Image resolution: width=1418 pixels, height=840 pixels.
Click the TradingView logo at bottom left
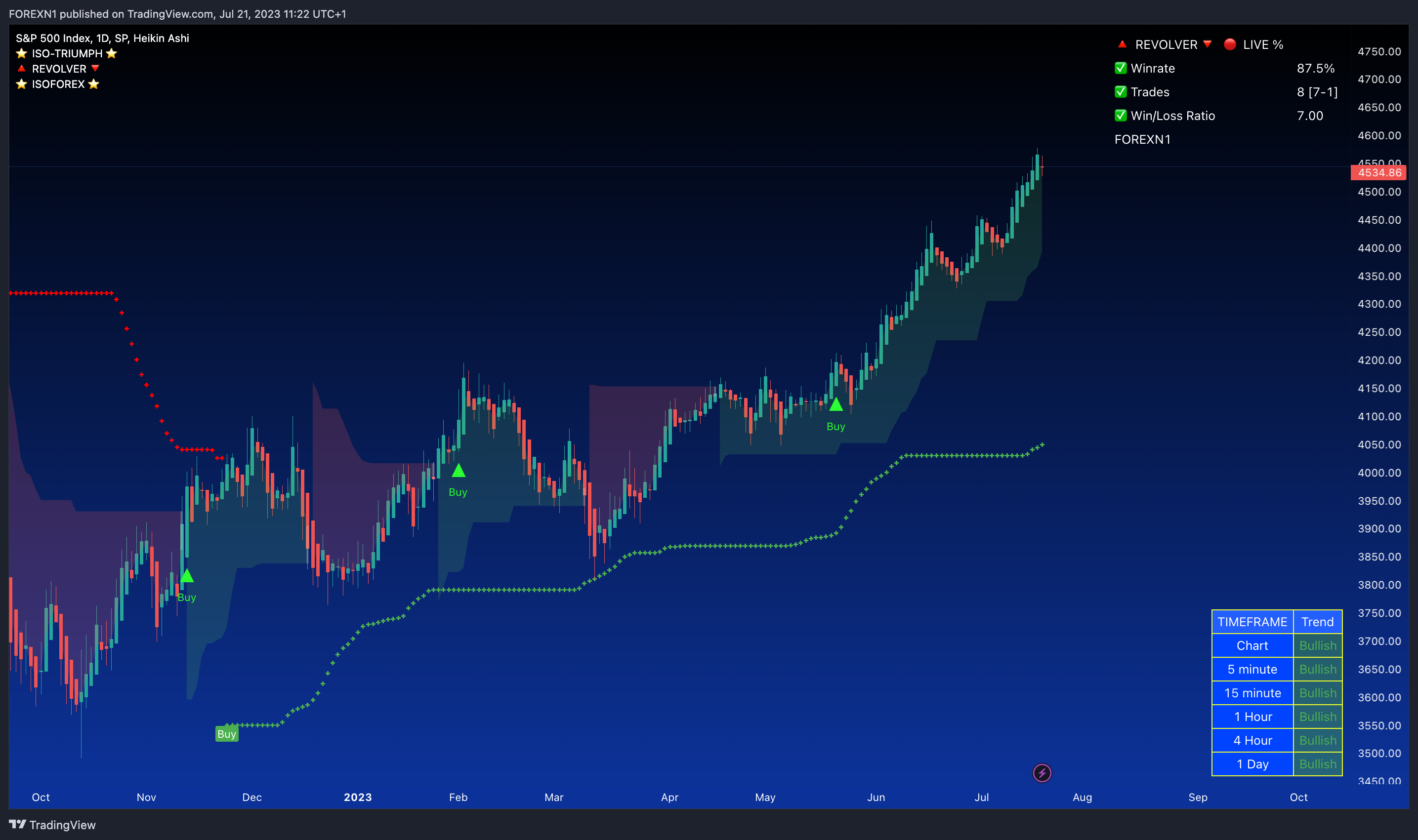point(52,825)
